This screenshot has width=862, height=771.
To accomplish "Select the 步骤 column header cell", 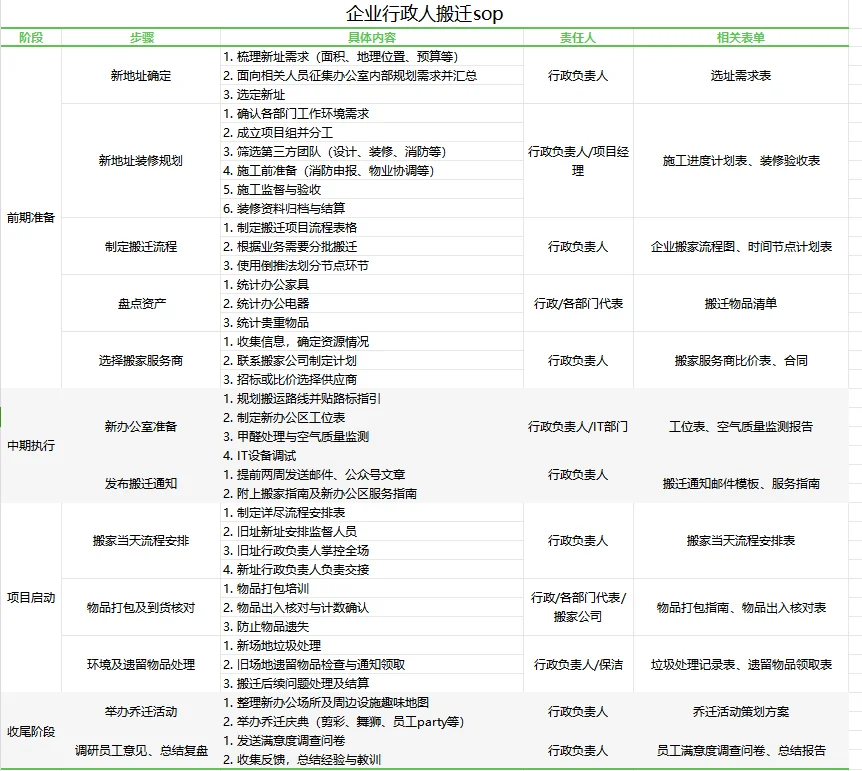I will pos(142,37).
